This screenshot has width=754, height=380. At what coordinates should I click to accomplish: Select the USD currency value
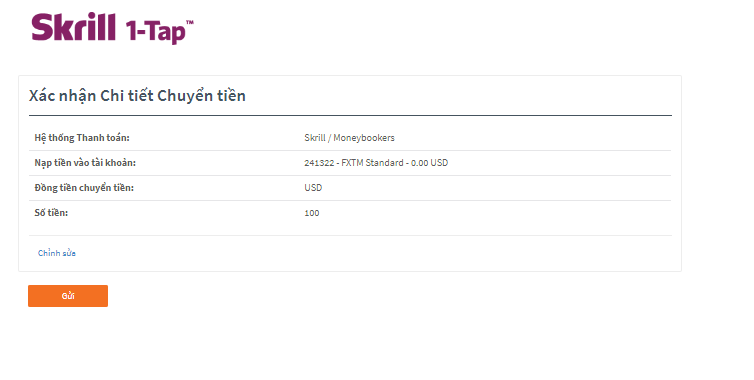[313, 188]
